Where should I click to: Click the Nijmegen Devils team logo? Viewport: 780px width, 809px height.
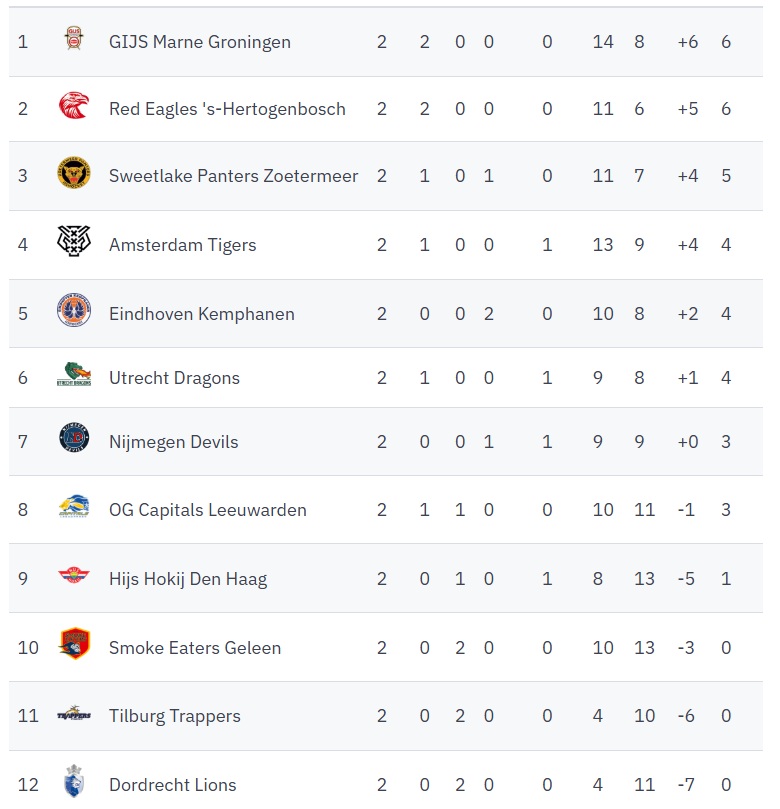tap(73, 440)
